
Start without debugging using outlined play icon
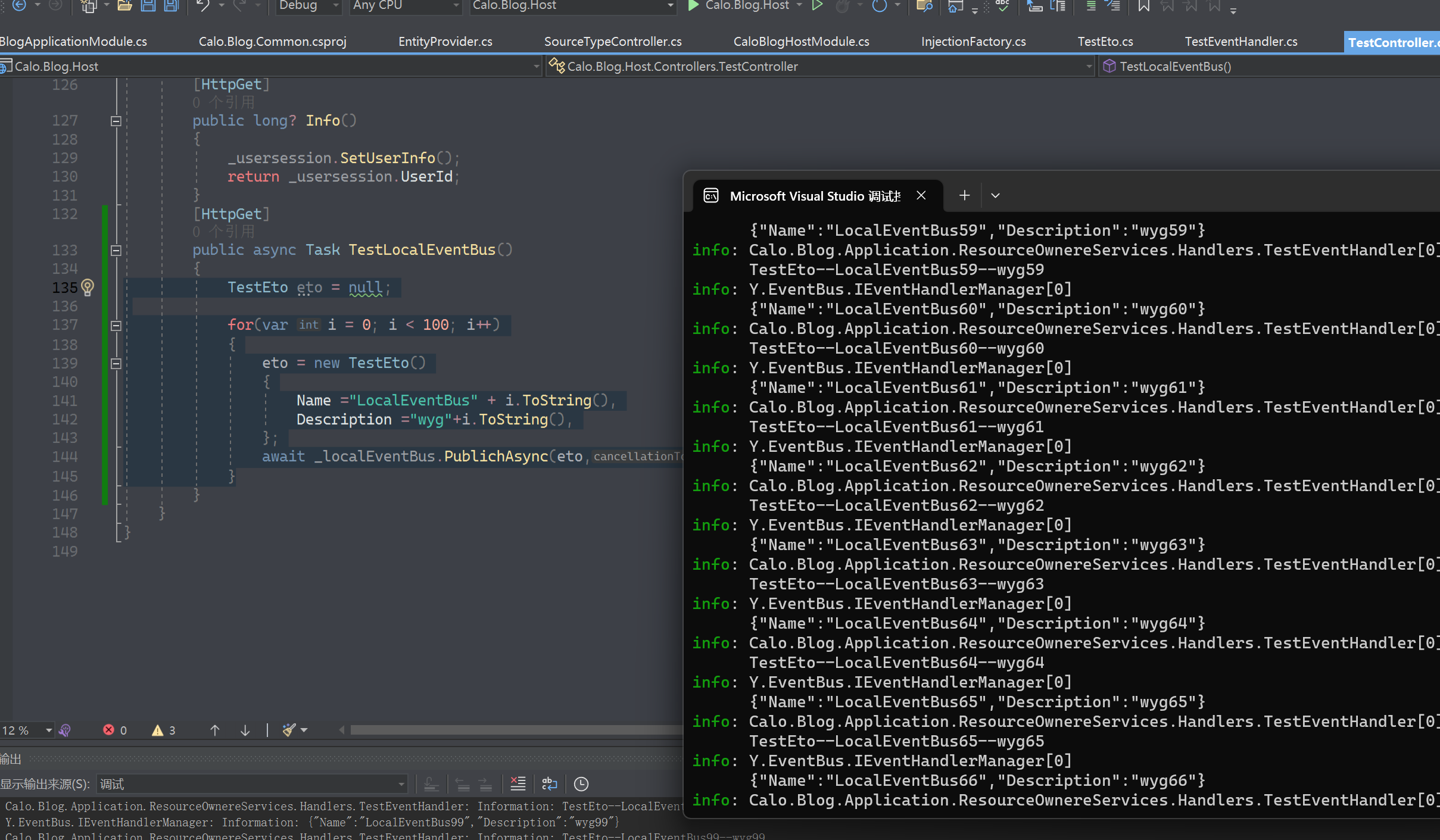(x=817, y=6)
